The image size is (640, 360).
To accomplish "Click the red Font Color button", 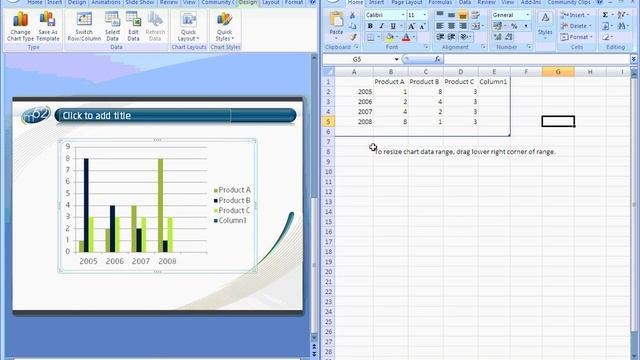I will pyautogui.click(x=406, y=37).
